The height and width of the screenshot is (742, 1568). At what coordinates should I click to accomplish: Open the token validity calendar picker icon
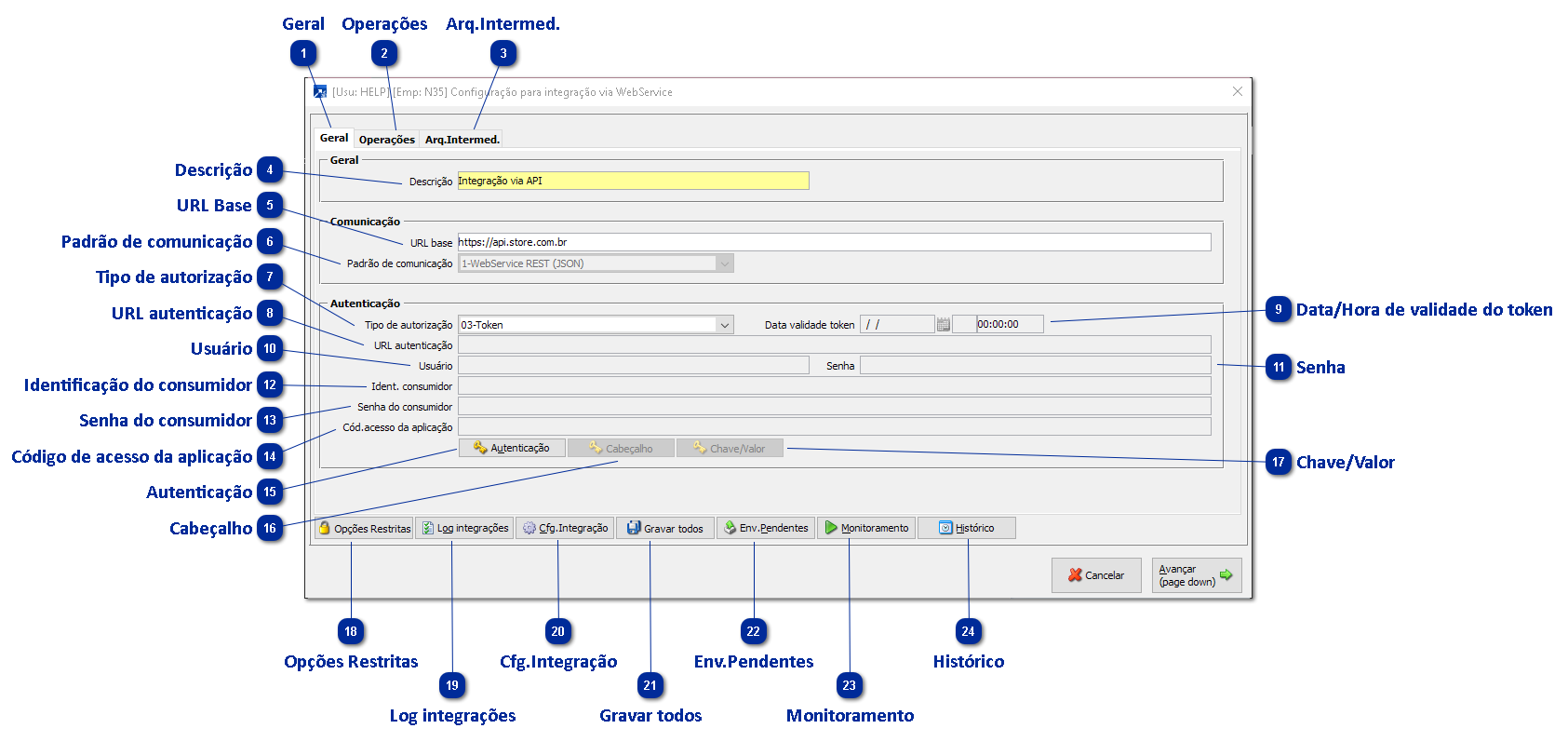point(943,325)
